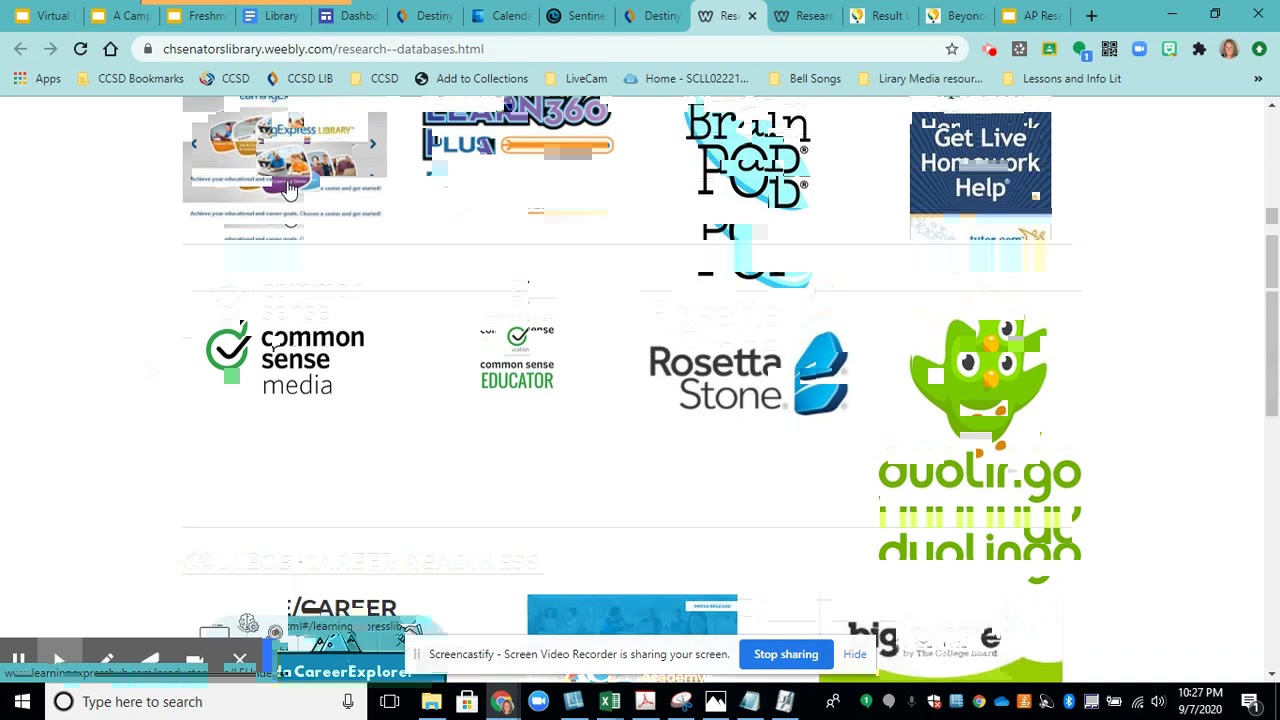Select the Screencastify pen drawing tool

[x=107, y=660]
